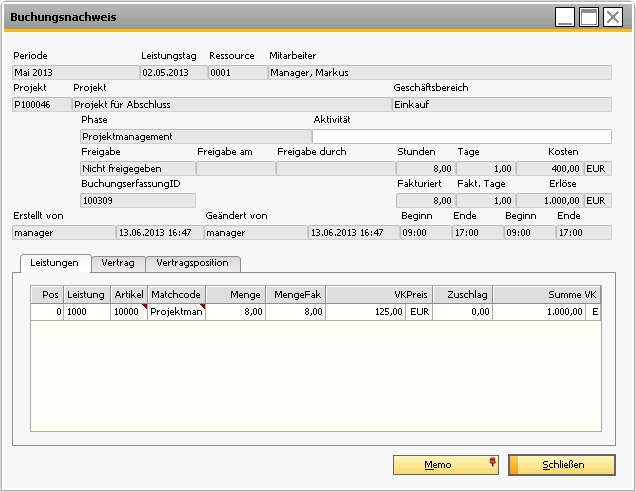Click into the empty Aktivität field
This screenshot has width=636, height=492.
pos(461,137)
